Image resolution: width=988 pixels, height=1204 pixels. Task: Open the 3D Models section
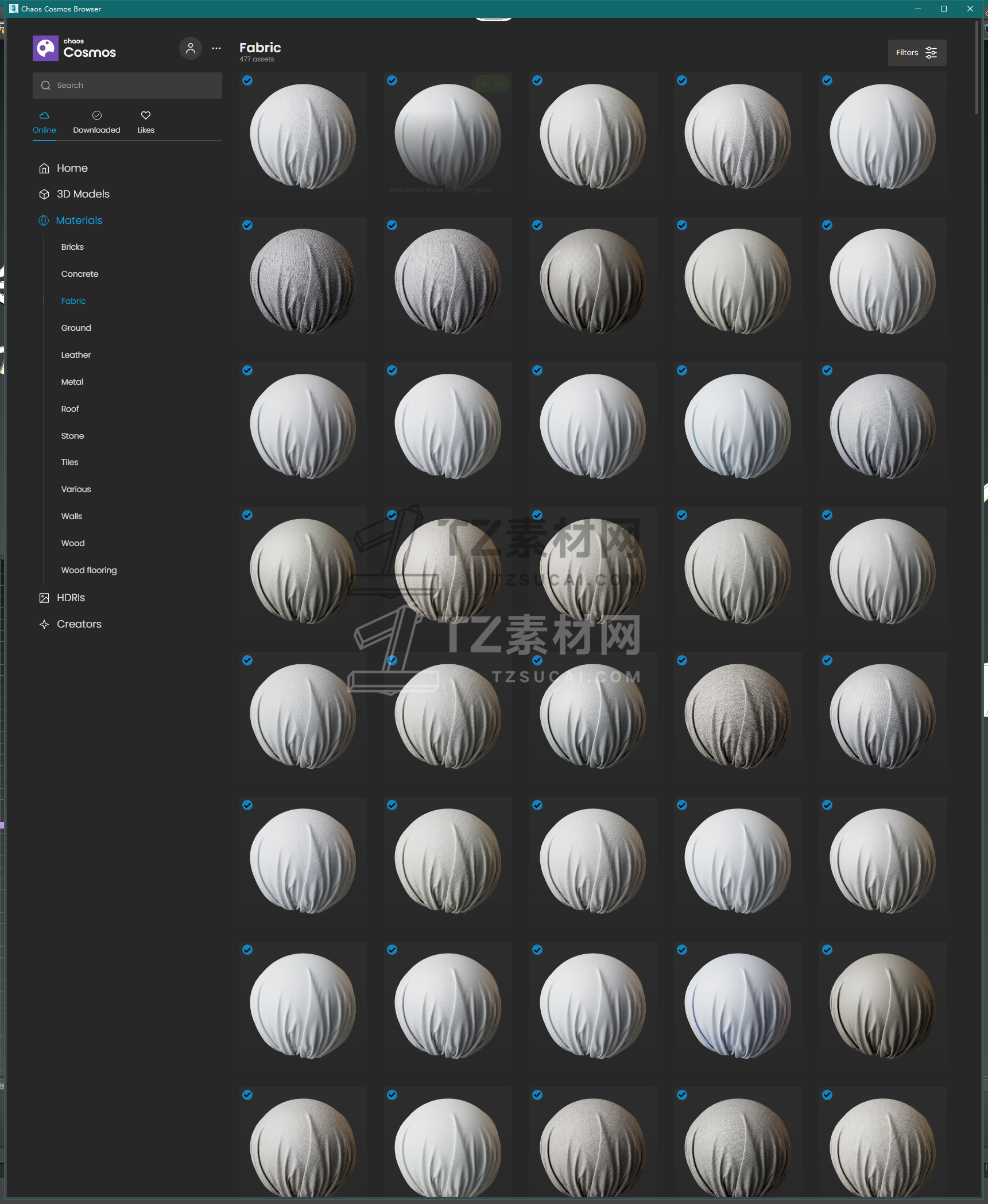(x=74, y=194)
